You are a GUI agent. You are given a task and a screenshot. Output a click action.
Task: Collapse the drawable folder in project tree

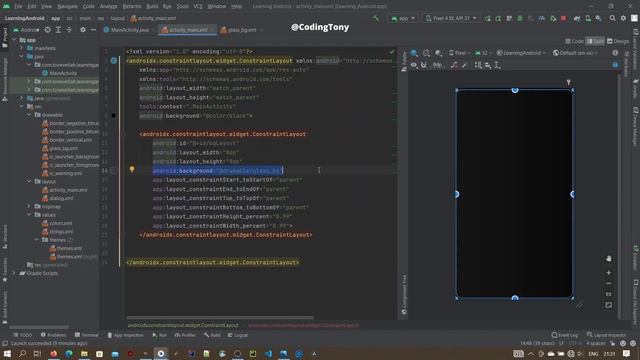point(29,115)
